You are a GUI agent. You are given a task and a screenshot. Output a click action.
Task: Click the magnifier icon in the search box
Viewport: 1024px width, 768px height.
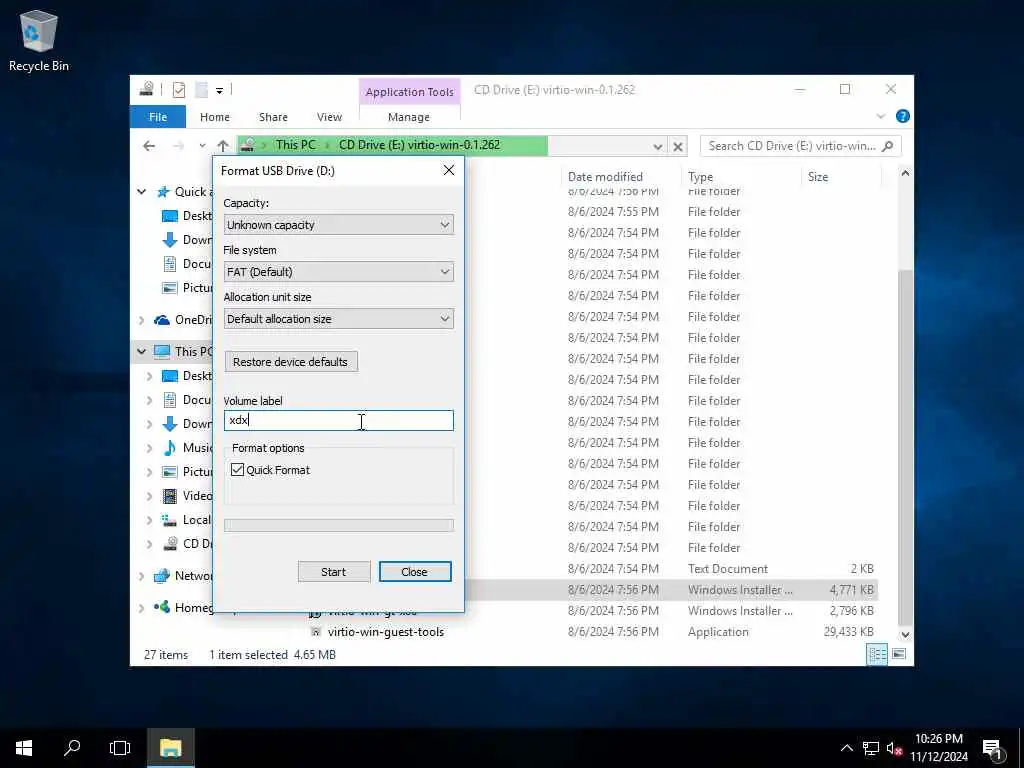point(887,146)
